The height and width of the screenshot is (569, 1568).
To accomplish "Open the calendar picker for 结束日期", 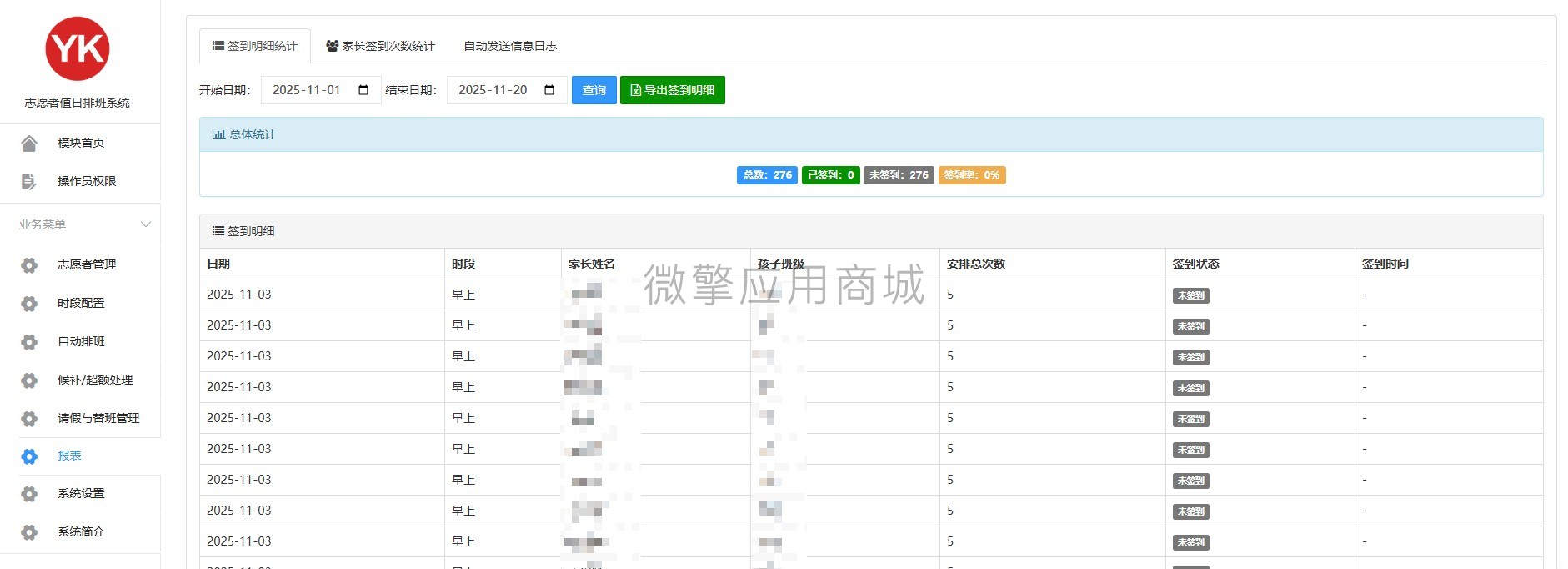I will pyautogui.click(x=549, y=90).
